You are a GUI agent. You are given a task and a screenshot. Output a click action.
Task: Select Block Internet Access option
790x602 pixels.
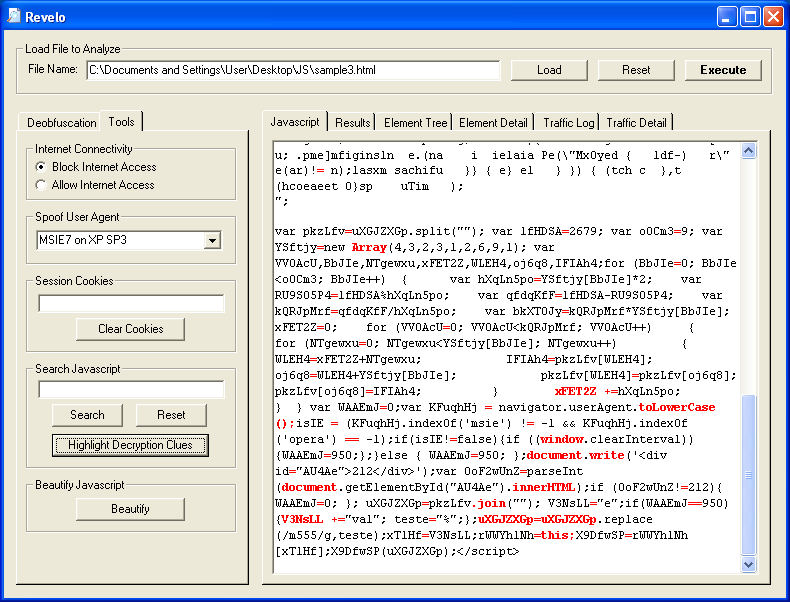(41, 167)
